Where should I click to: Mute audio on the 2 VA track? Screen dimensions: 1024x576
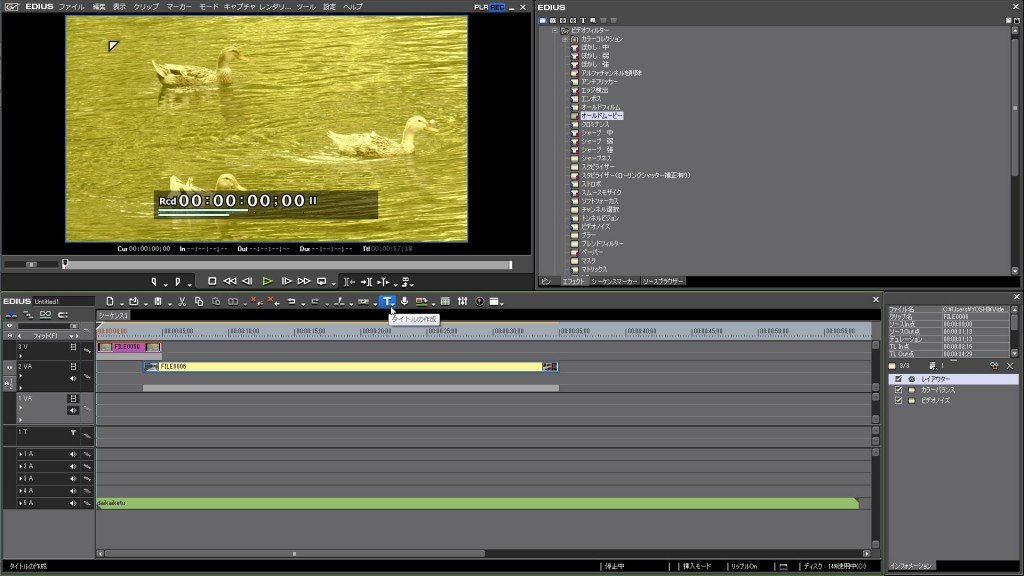(73, 377)
